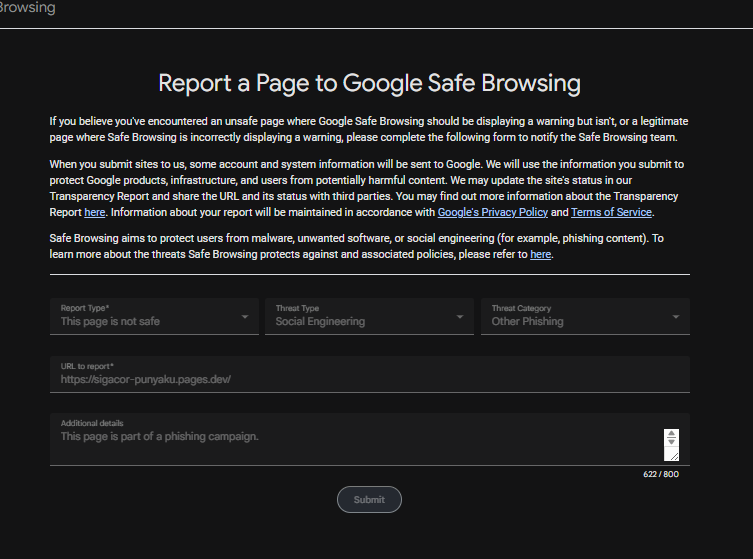The height and width of the screenshot is (559, 753).
Task: Open the Terms of Service link
Action: click(611, 212)
